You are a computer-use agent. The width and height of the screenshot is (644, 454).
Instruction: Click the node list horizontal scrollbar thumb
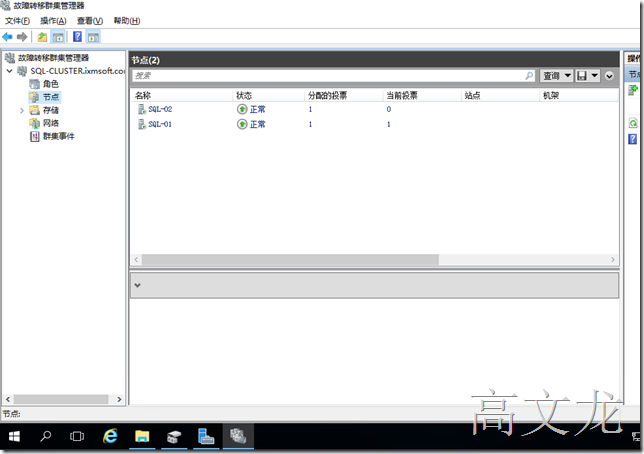(290, 260)
